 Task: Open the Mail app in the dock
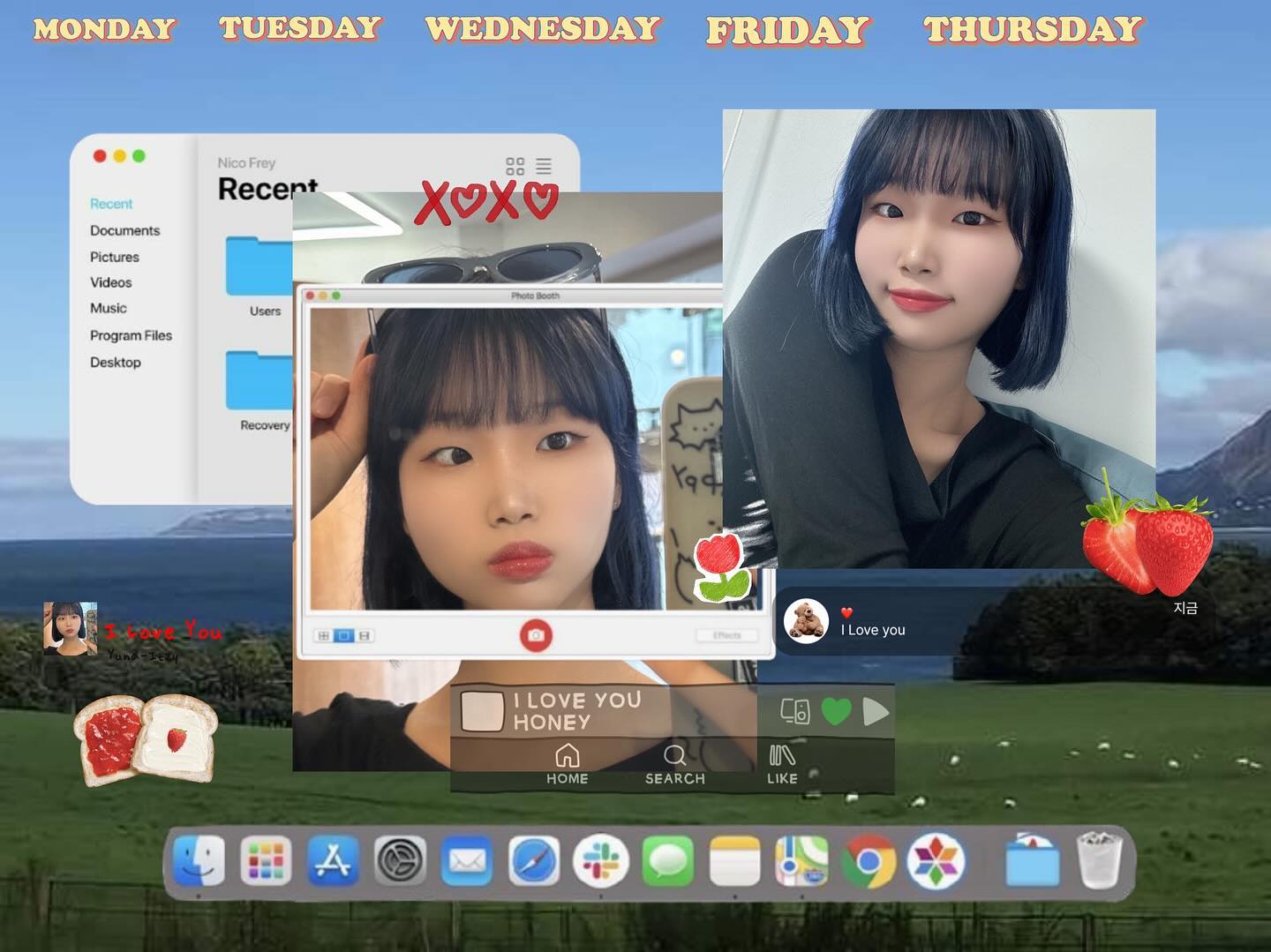[467, 860]
